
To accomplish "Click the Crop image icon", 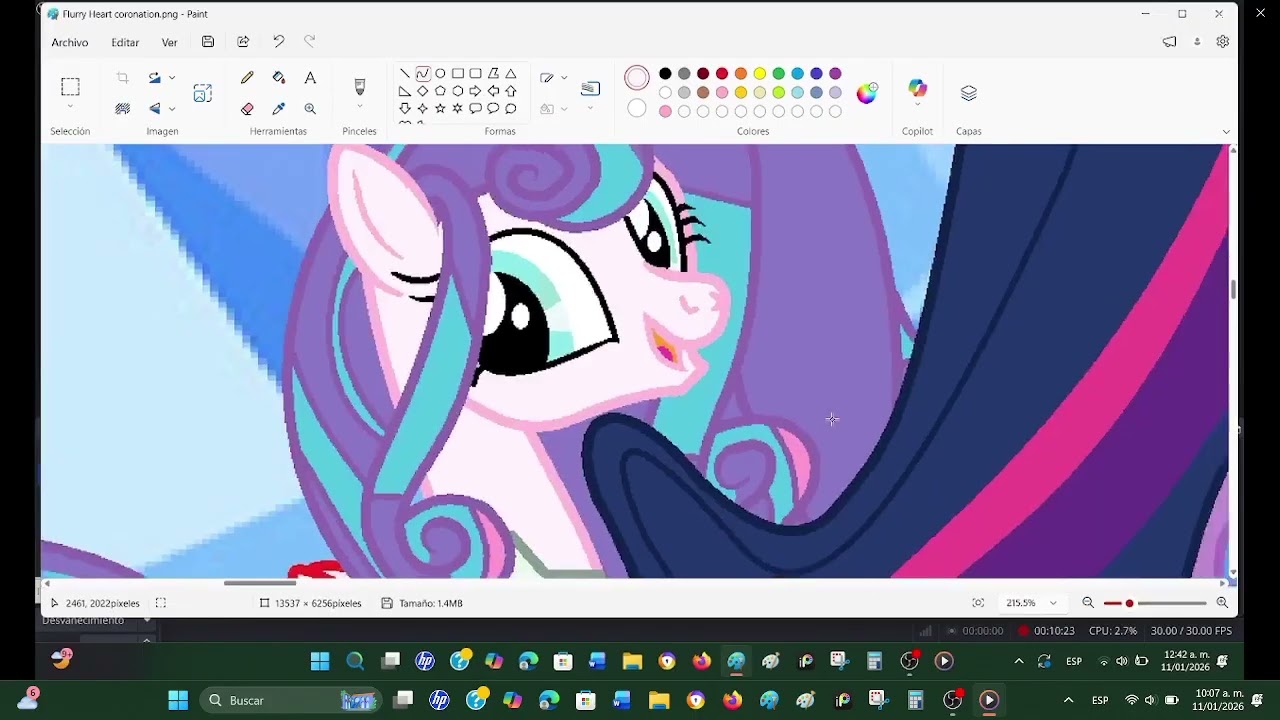I will point(123,78).
